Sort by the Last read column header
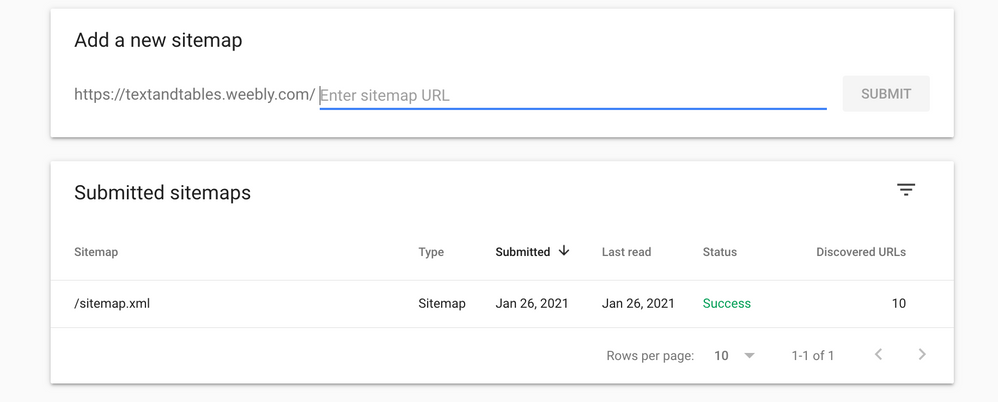Image resolution: width=998 pixels, height=402 pixels. [626, 252]
